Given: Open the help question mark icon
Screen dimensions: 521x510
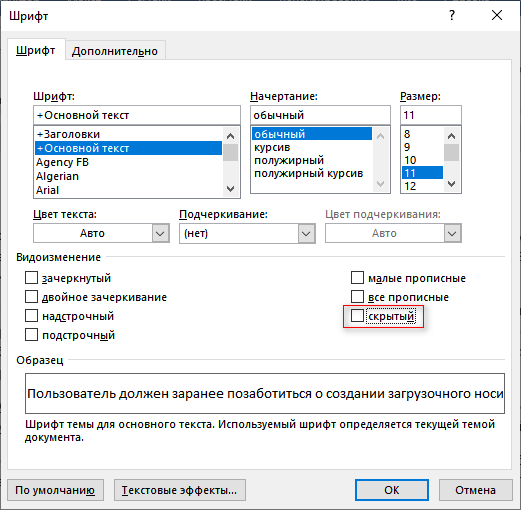Looking at the screenshot, I should coord(452,15).
